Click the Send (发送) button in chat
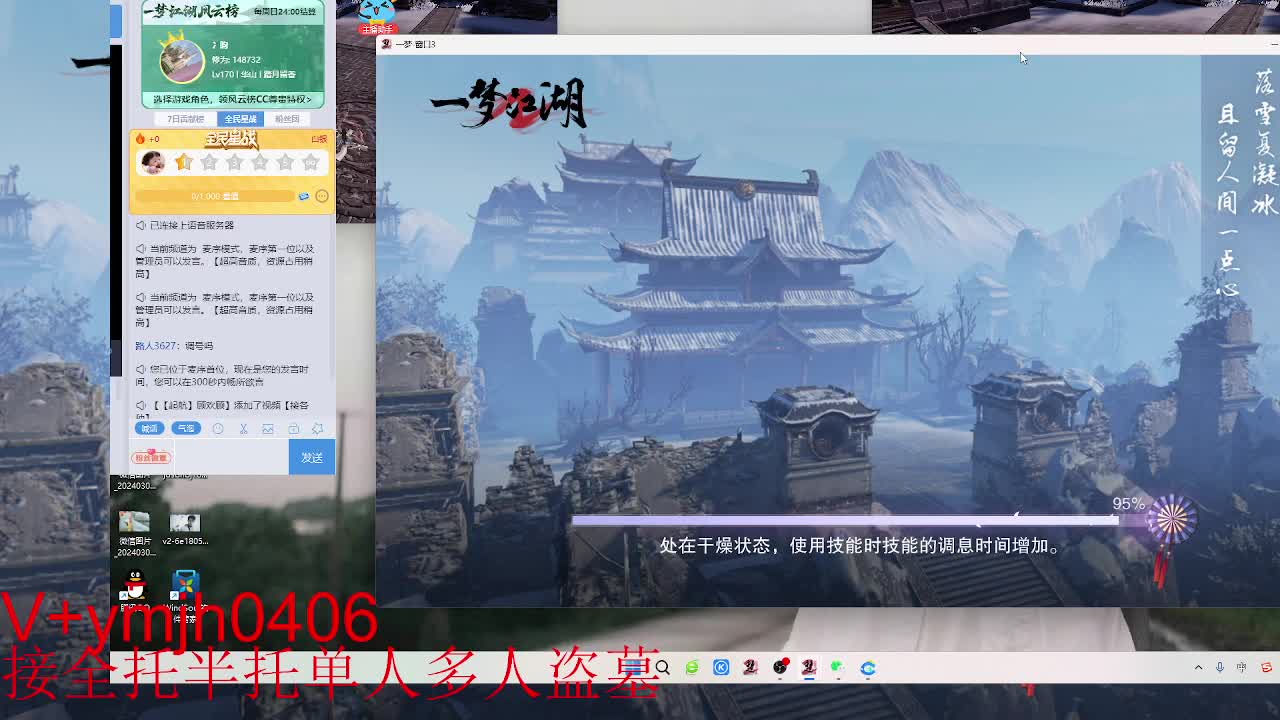 (312, 457)
